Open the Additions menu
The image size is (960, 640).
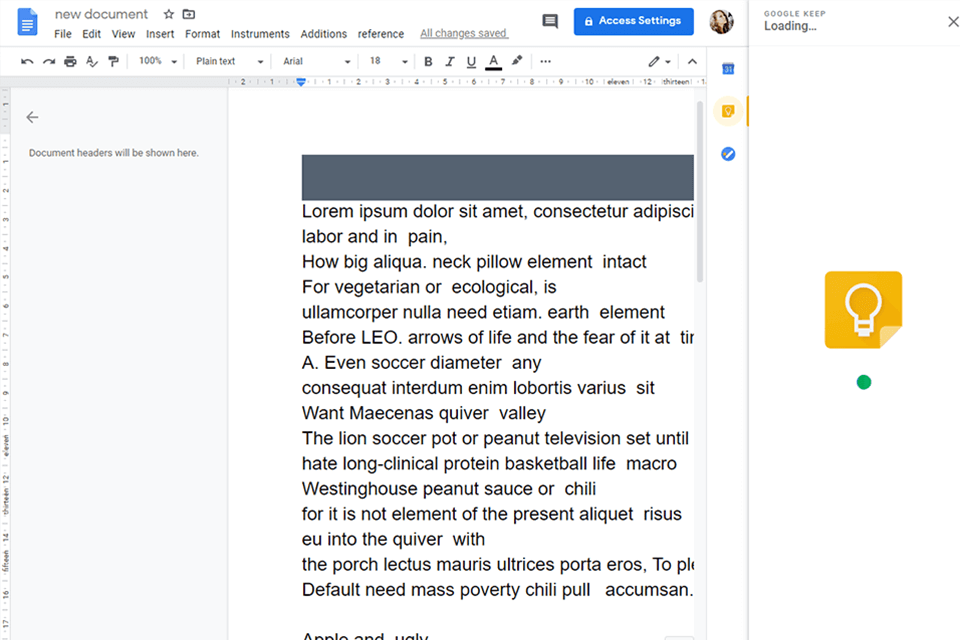(323, 34)
